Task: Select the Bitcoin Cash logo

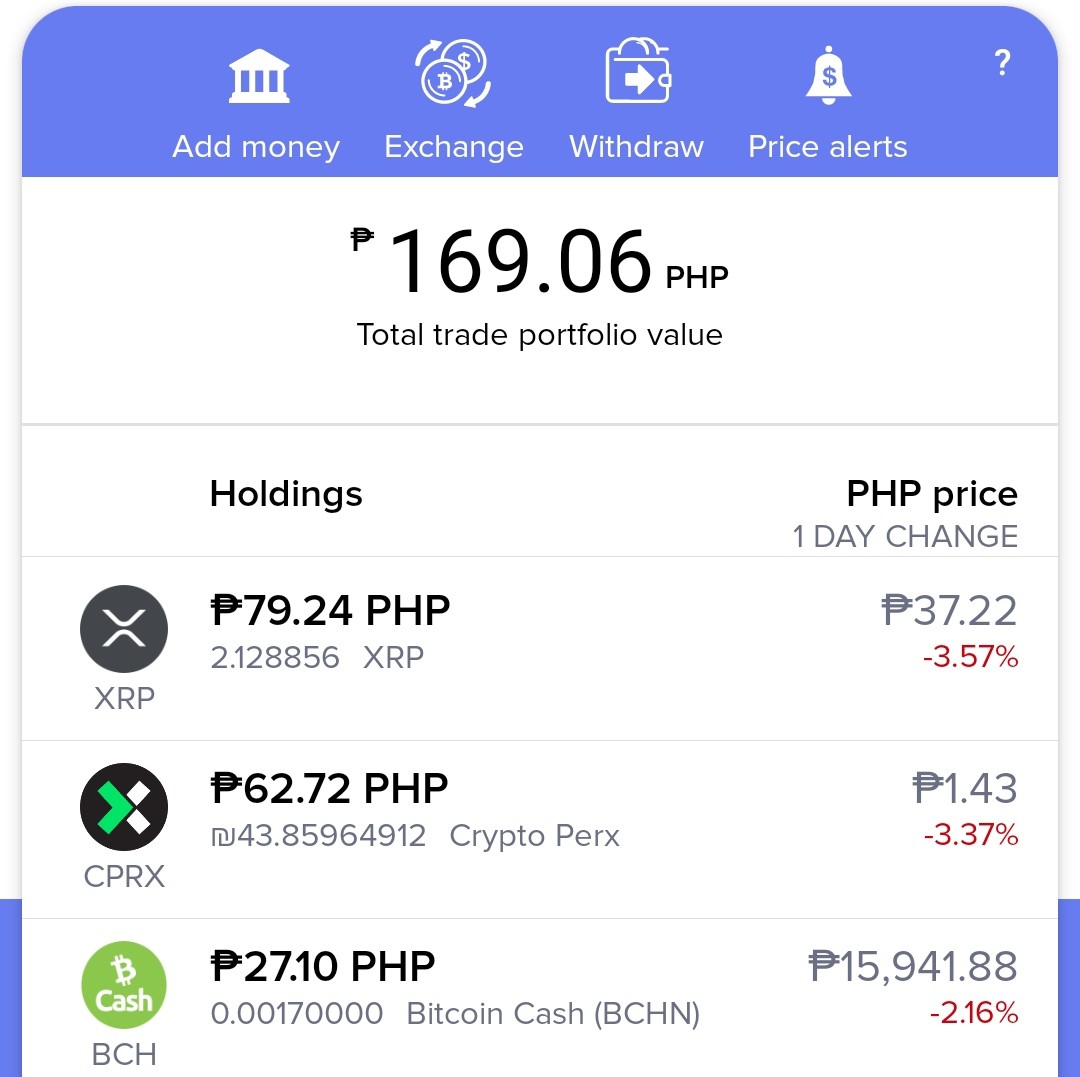Action: 124,985
